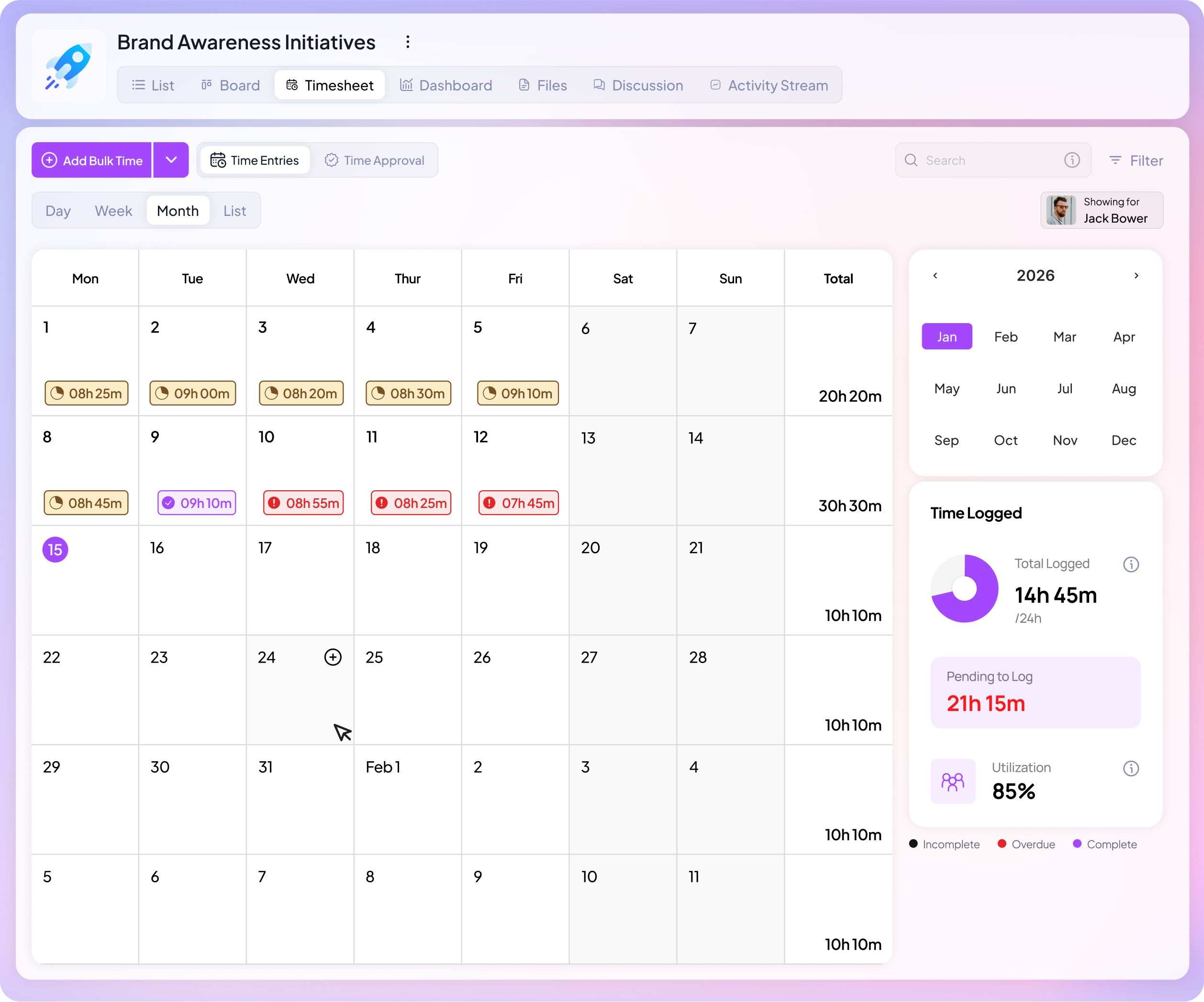Click the Overdue legend dot
The image size is (1204, 1002).
pos(1002,844)
